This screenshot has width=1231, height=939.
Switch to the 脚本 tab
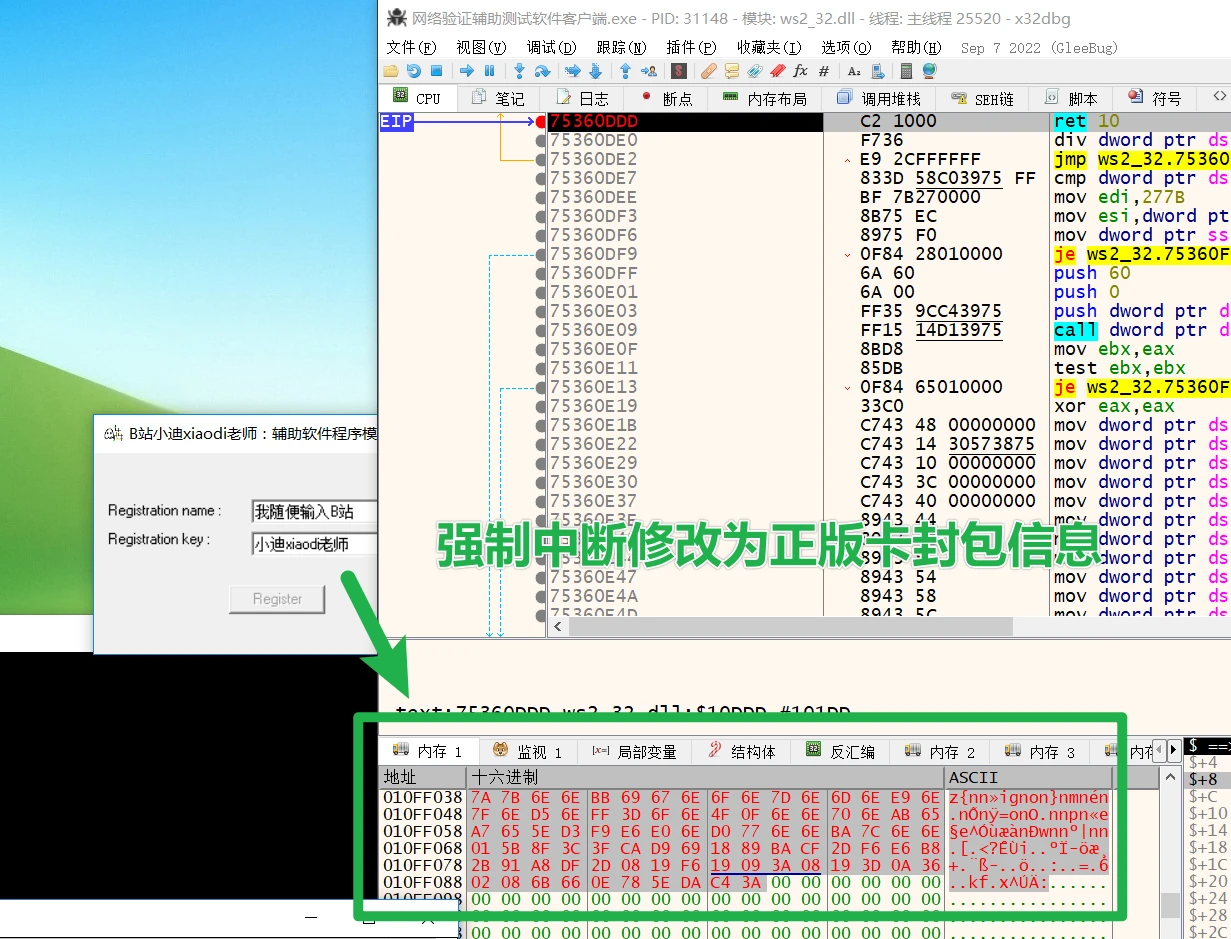pyautogui.click(x=1071, y=98)
